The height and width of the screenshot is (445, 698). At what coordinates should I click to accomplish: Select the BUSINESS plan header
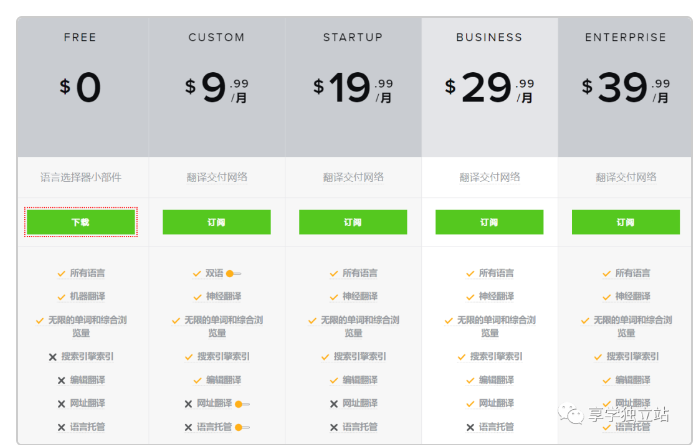pyautogui.click(x=489, y=37)
